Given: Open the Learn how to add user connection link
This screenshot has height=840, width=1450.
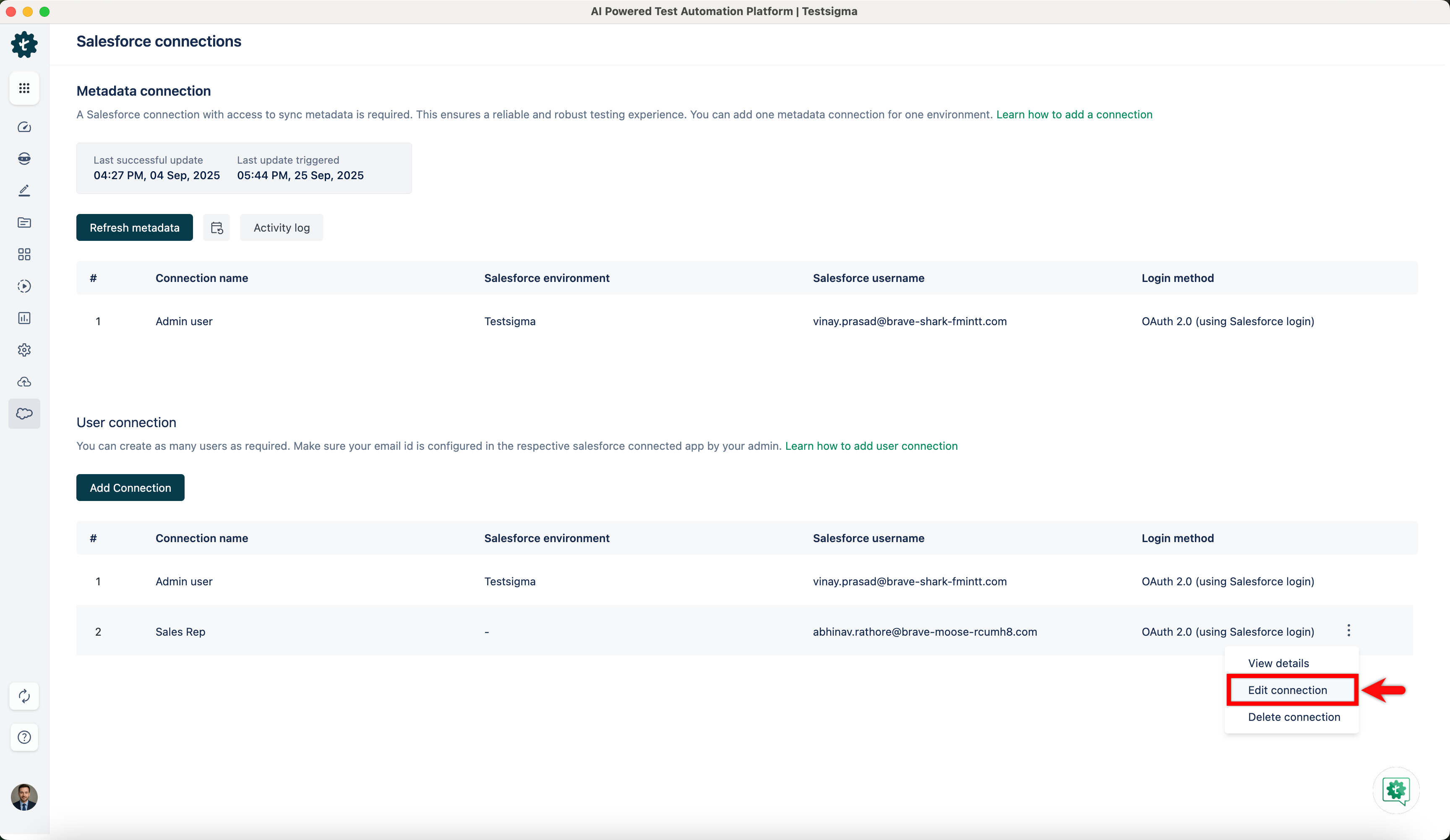Looking at the screenshot, I should [871, 445].
